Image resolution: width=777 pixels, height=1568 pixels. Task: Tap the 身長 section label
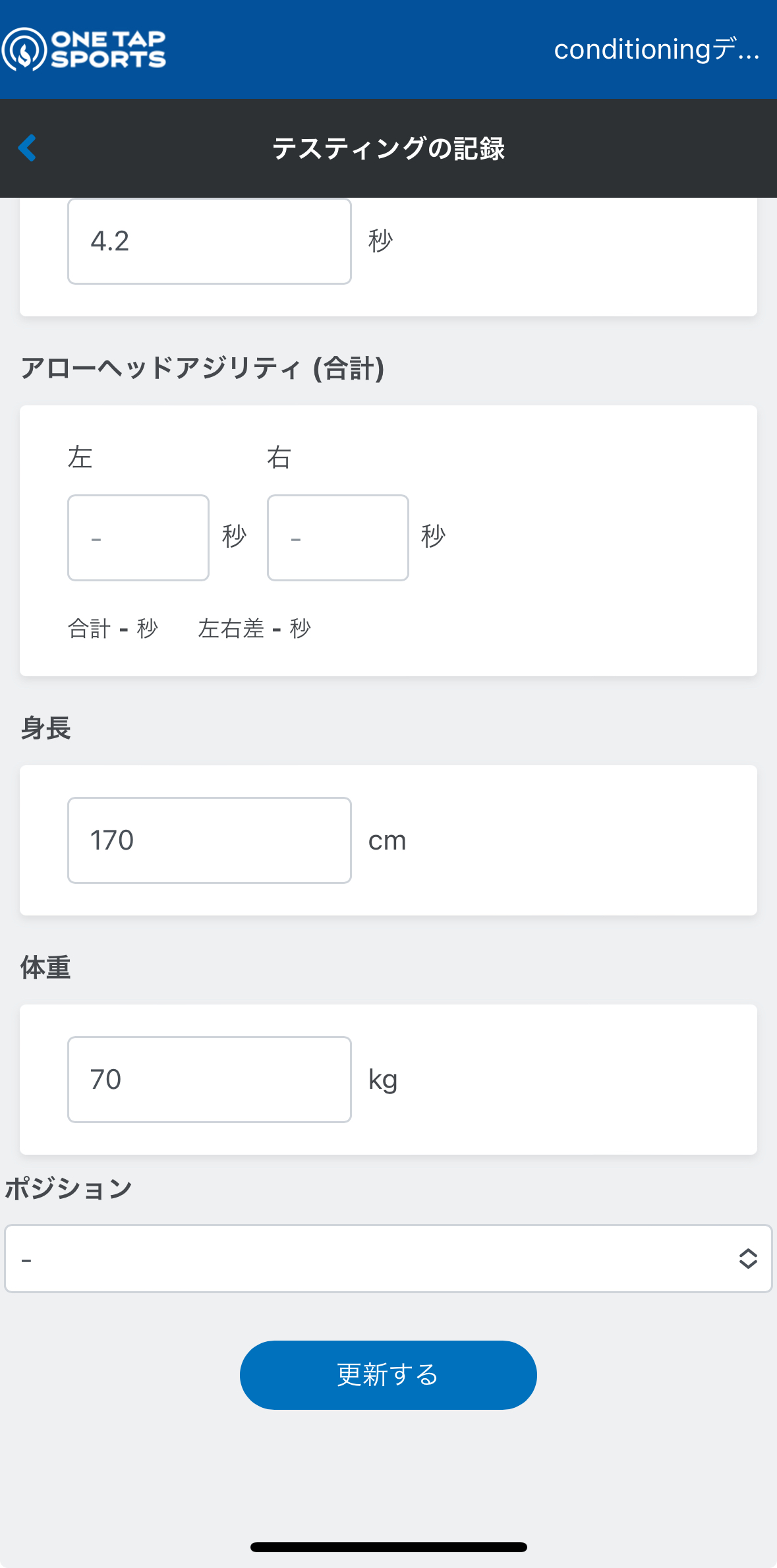[45, 728]
